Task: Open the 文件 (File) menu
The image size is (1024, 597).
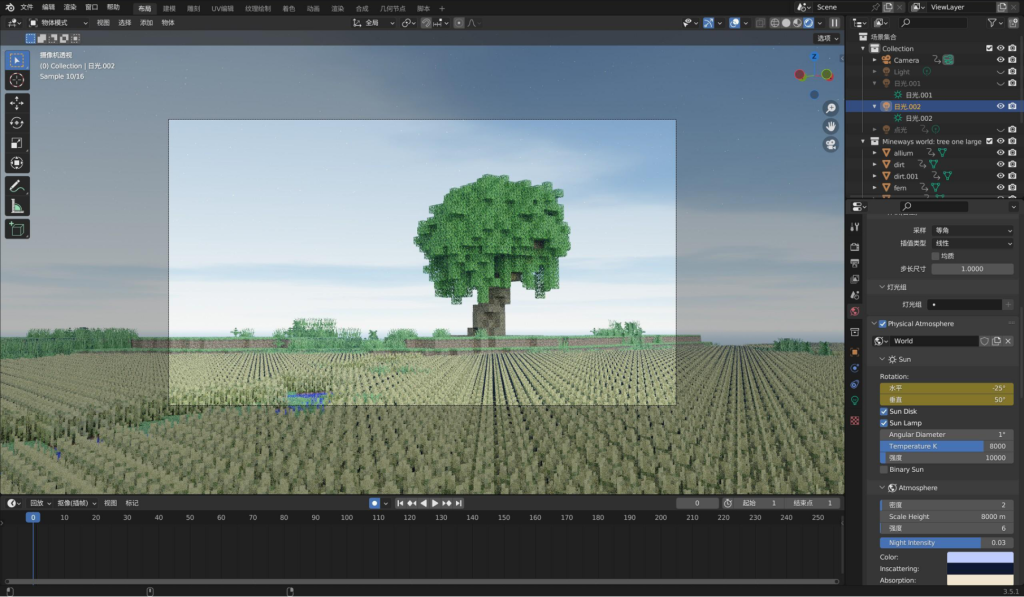Action: pyautogui.click(x=27, y=7)
